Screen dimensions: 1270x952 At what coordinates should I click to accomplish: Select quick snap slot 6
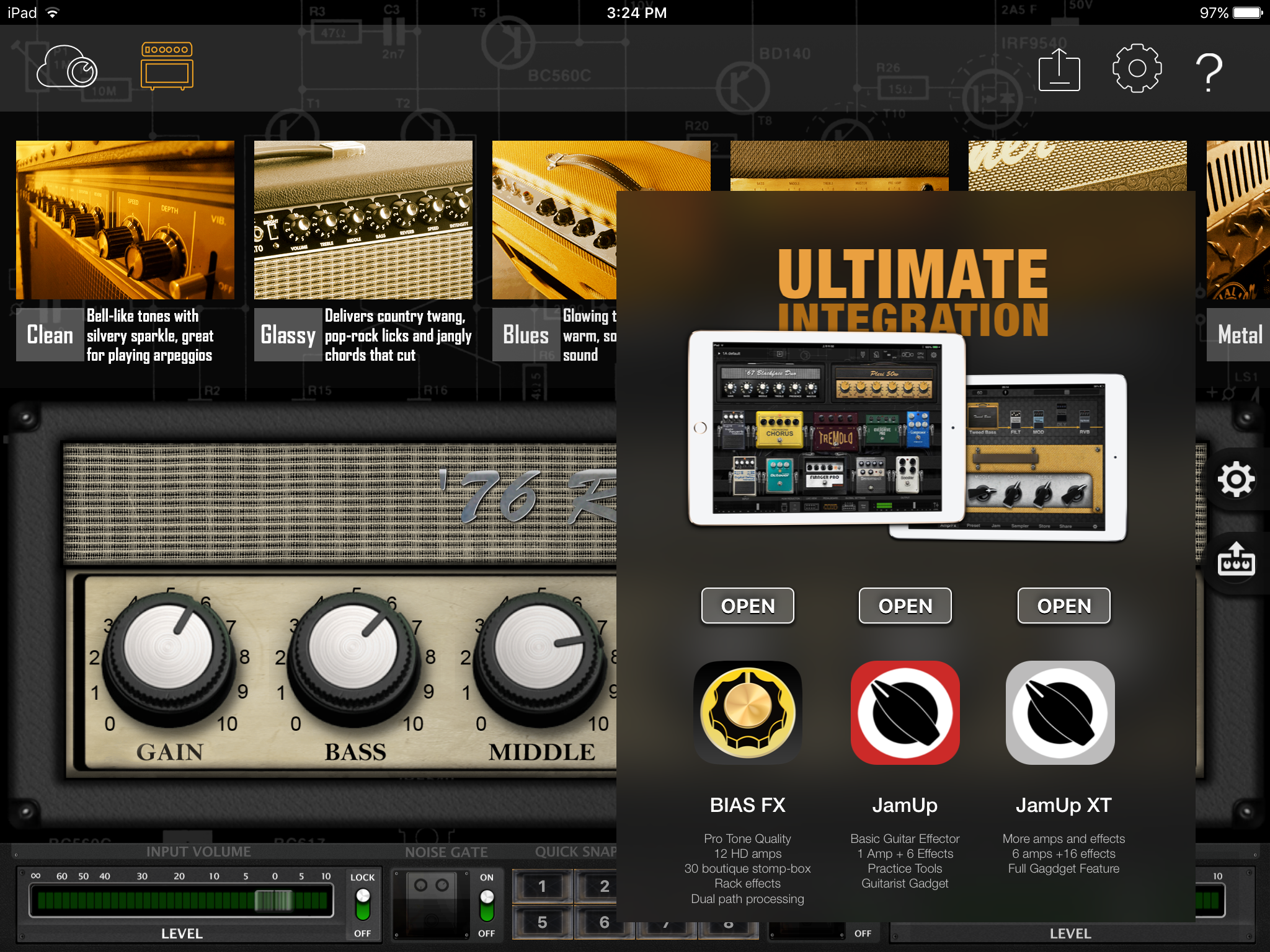(604, 922)
